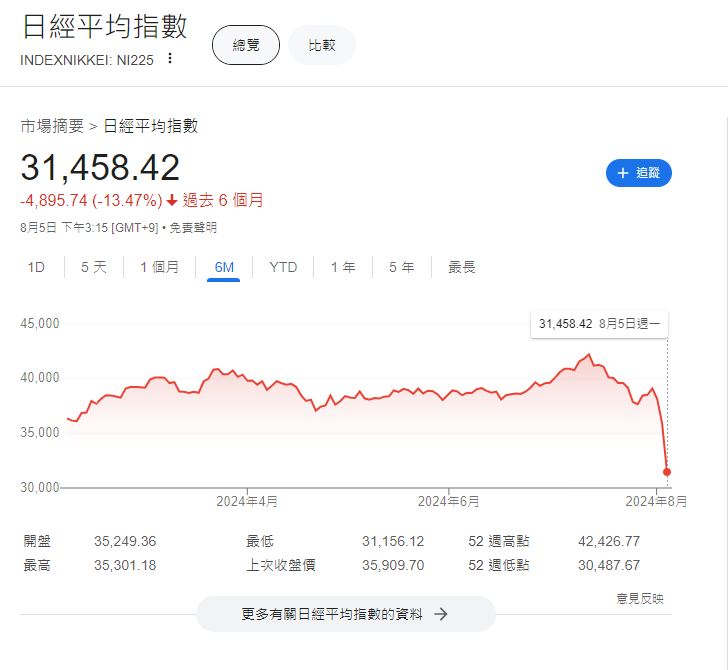
Task: Click the red endpoint dot on chart
Action: click(667, 471)
